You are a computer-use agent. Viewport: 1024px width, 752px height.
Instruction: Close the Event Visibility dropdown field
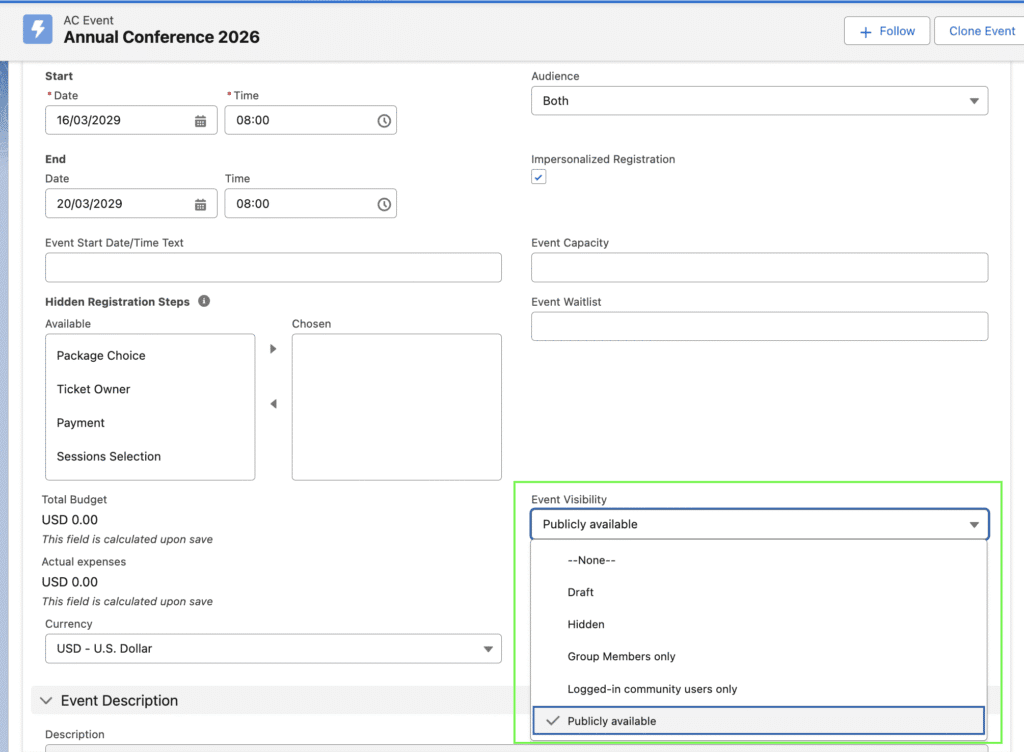point(758,525)
